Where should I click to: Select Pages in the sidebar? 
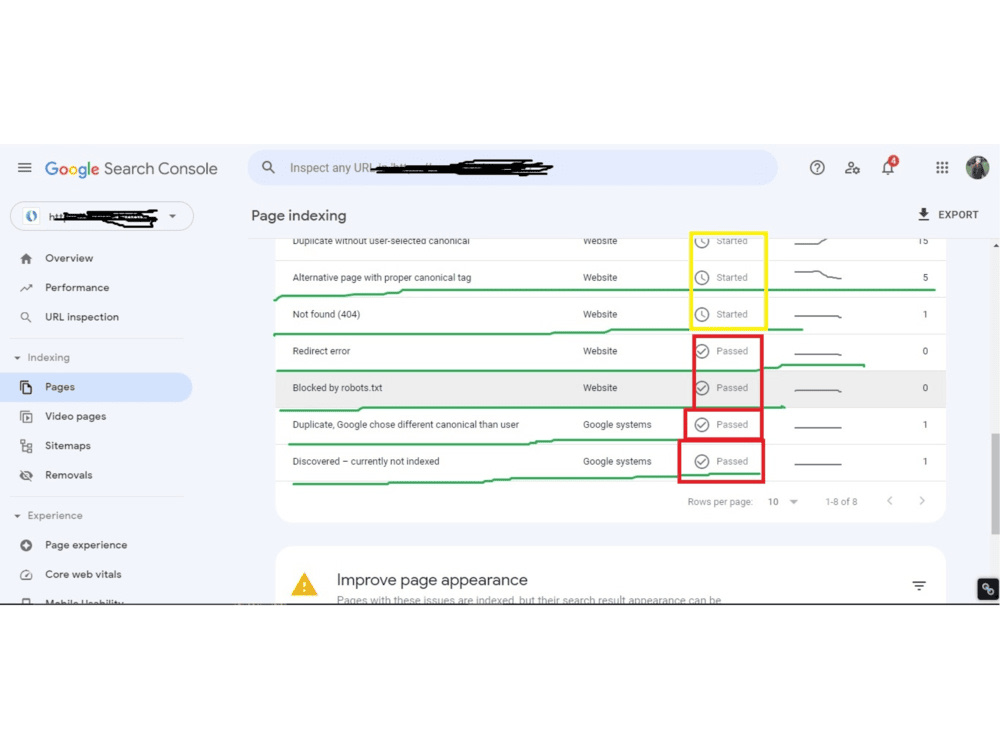tap(96, 387)
